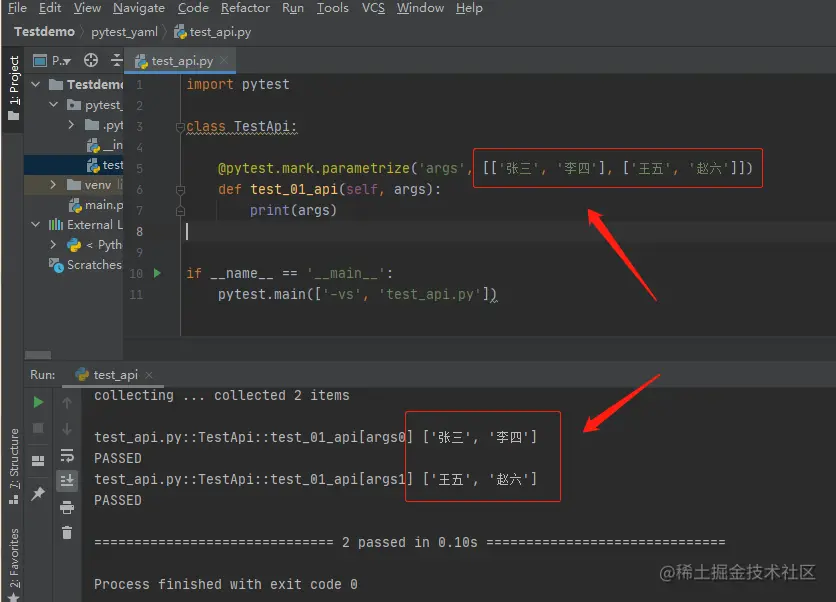Image resolution: width=836 pixels, height=602 pixels.
Task: Select Scratches and Consoles item
Action: pyautogui.click(x=85, y=264)
